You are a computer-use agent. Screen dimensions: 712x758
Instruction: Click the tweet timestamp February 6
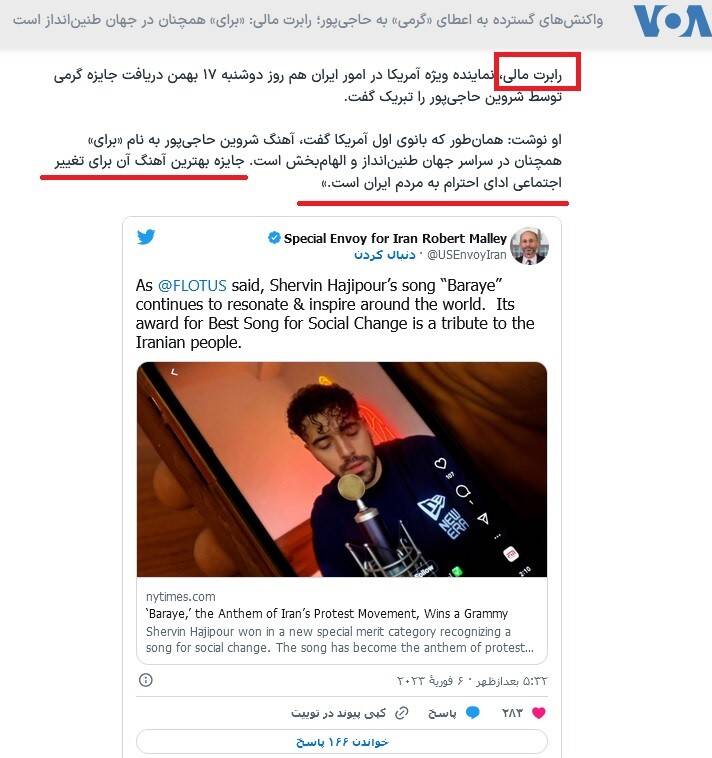(x=472, y=681)
